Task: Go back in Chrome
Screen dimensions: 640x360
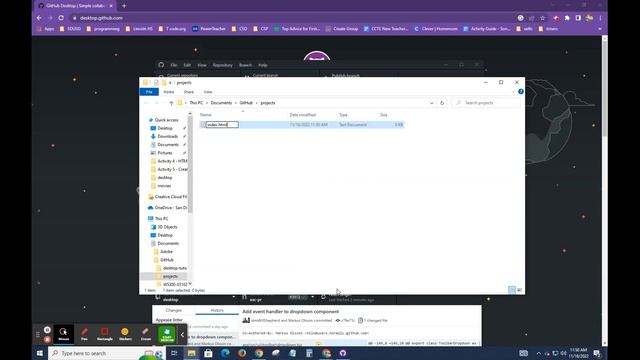Action: [x=39, y=18]
